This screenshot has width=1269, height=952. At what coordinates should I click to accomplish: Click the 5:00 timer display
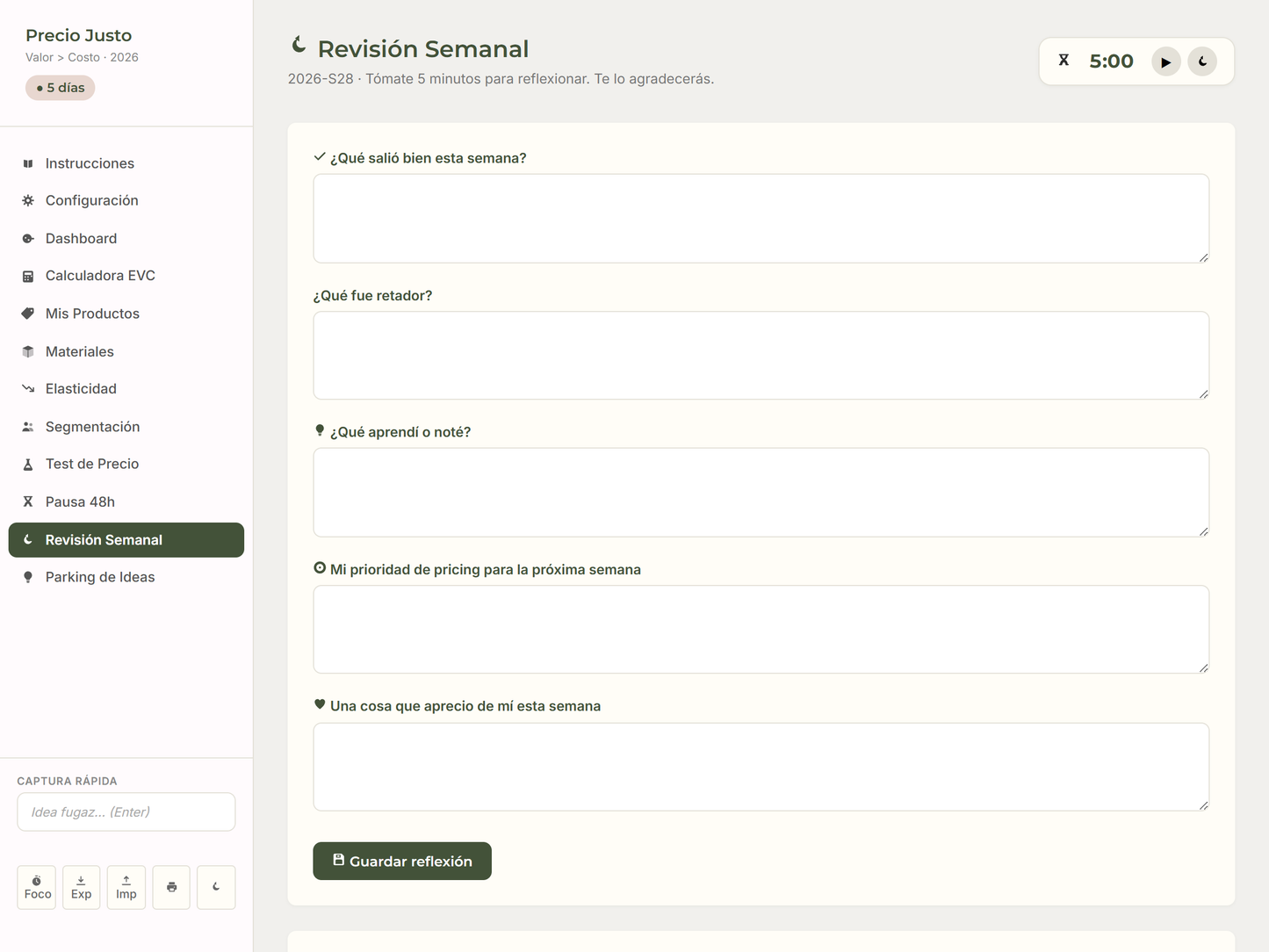1111,61
